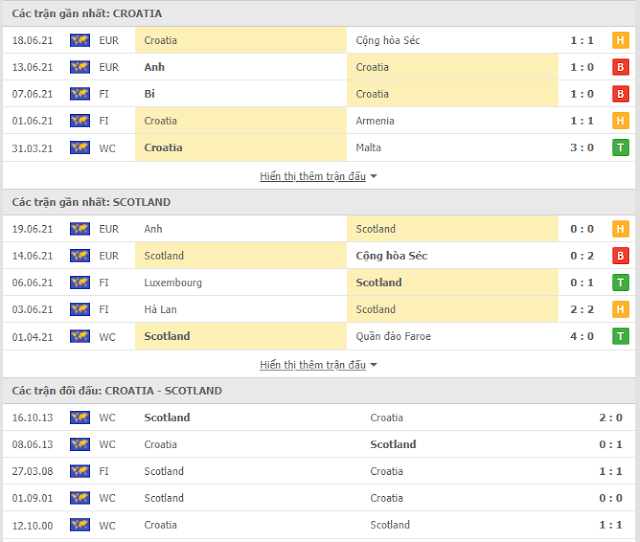The image size is (640, 542).
Task: Expand more Croatia matches with Hiển thị thêm trận đấu
Action: coord(313,176)
